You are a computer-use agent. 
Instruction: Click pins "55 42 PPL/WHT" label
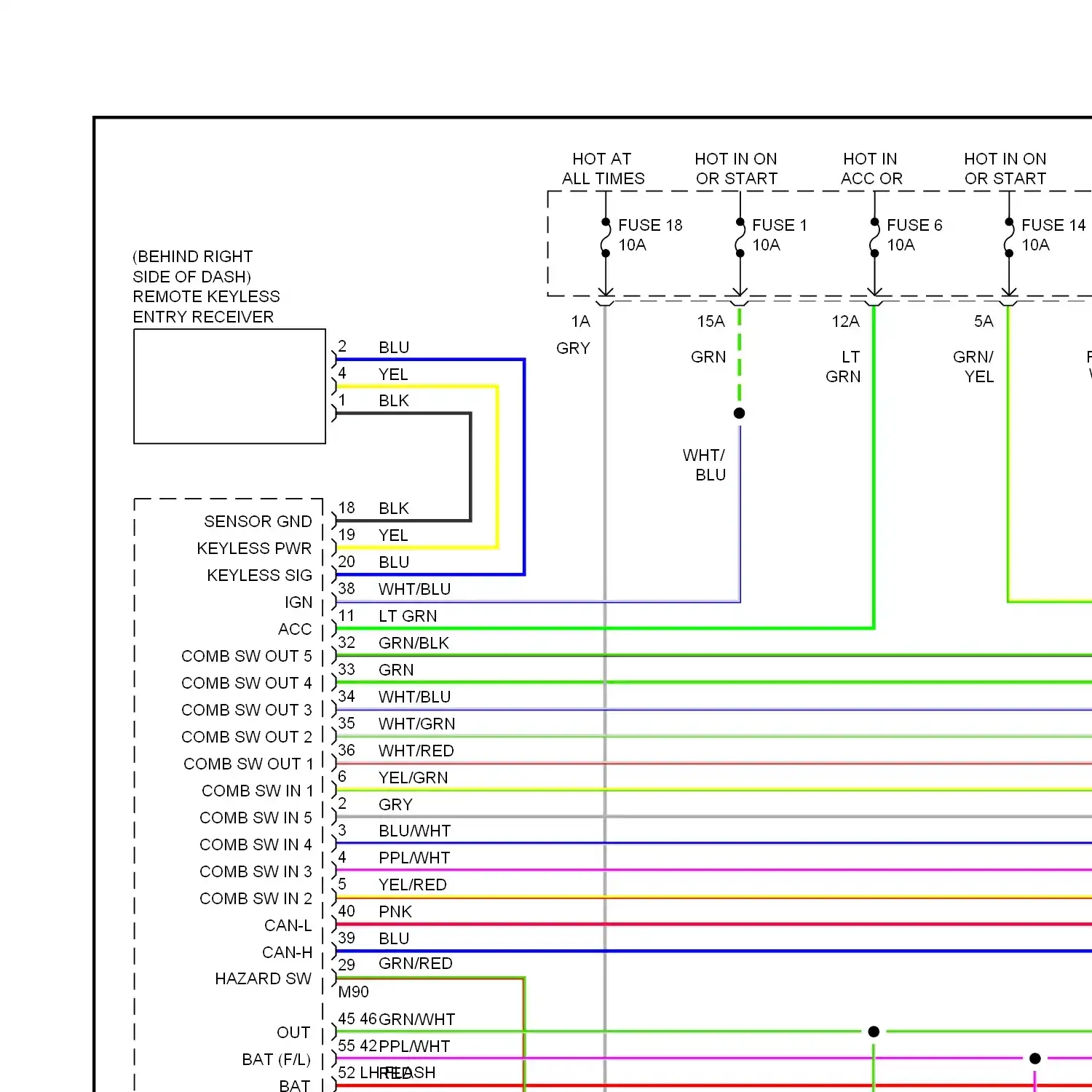[394, 1046]
